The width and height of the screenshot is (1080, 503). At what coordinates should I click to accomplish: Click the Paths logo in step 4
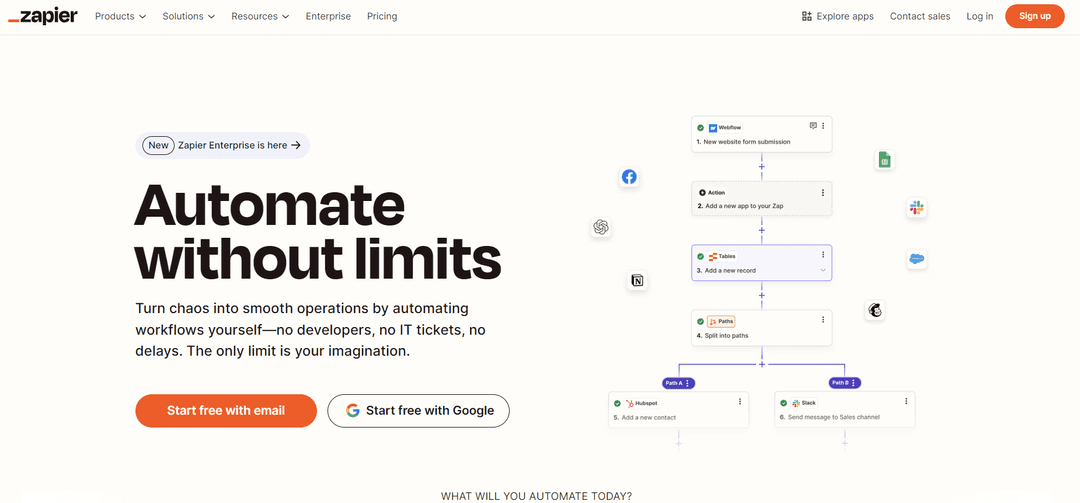click(713, 321)
